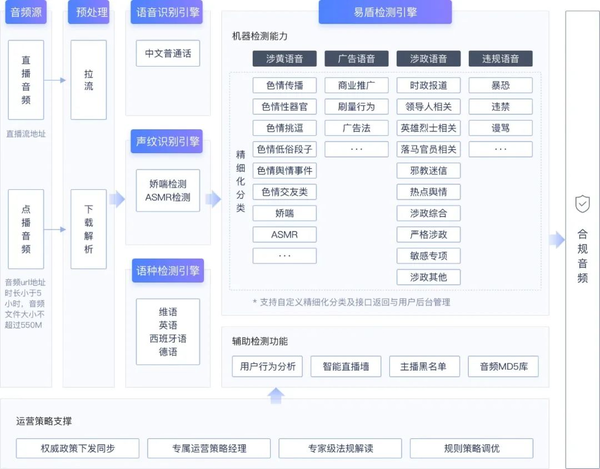Click the arrow pointing to the 合规音频 column
600x469 pixels.
pyautogui.click(x=557, y=238)
